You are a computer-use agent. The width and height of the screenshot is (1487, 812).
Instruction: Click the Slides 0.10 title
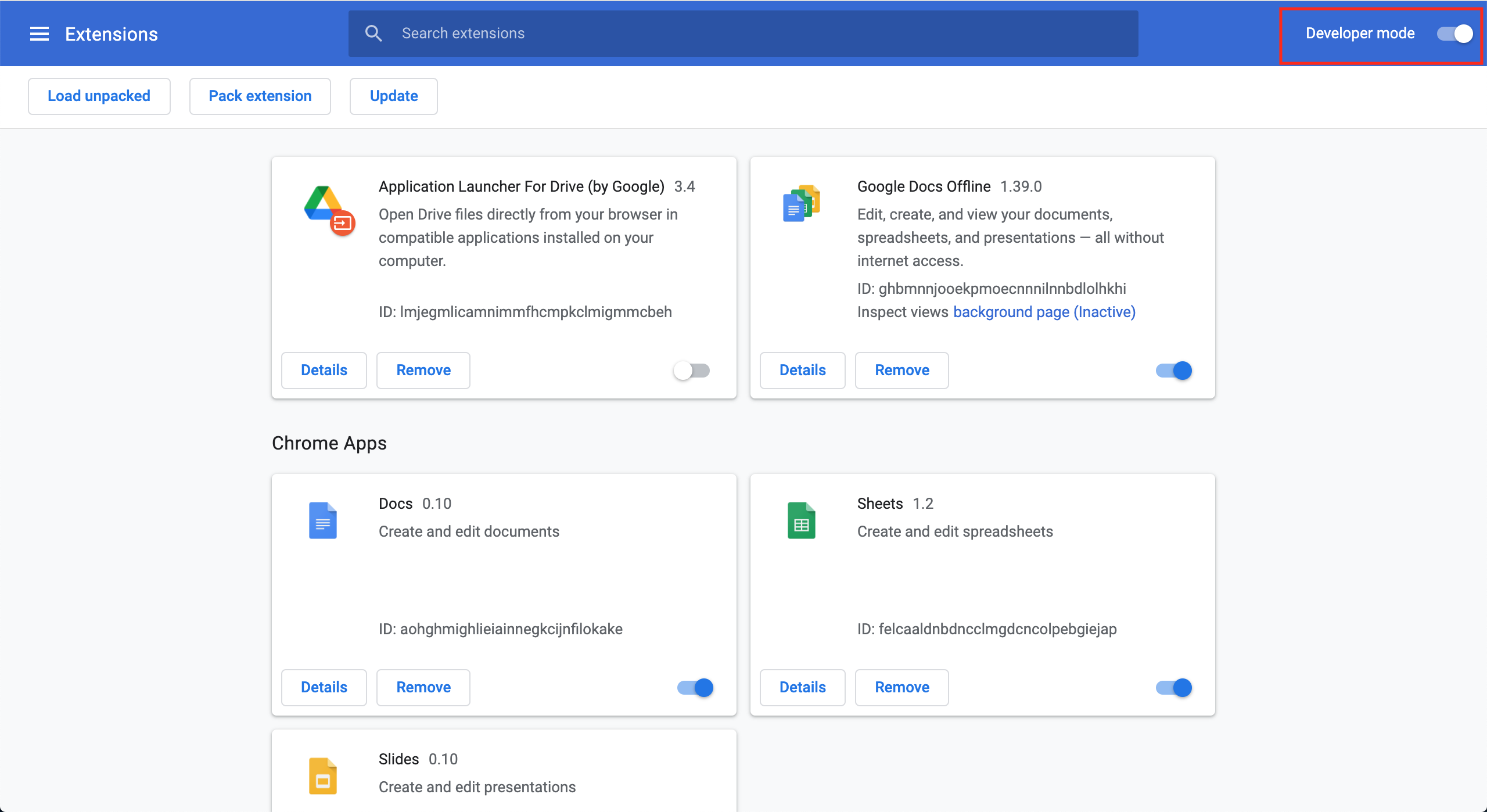coord(418,759)
